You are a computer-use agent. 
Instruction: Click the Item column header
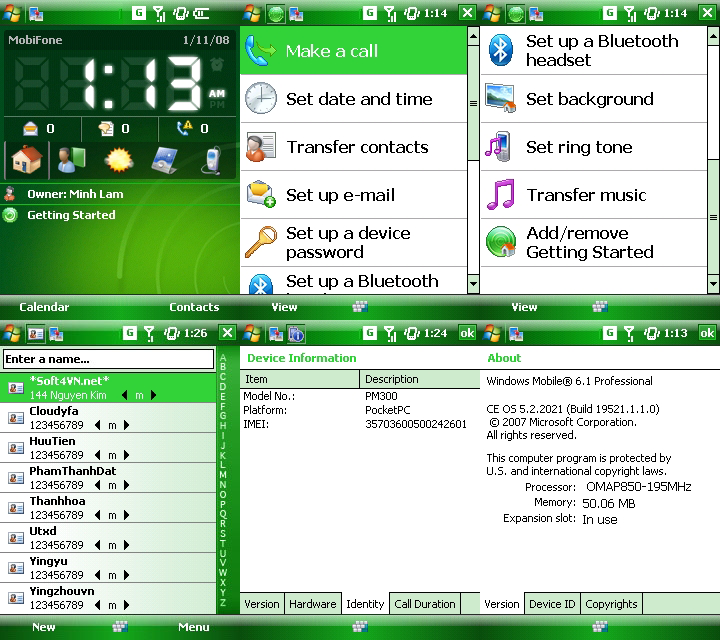300,379
